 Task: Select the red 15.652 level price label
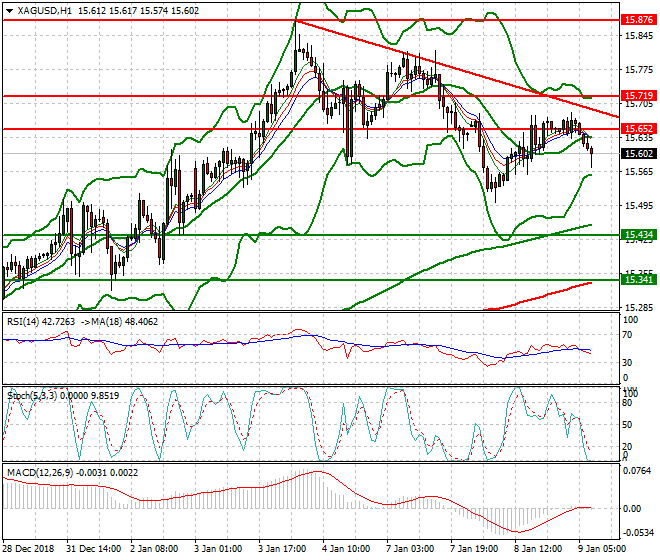click(x=639, y=129)
